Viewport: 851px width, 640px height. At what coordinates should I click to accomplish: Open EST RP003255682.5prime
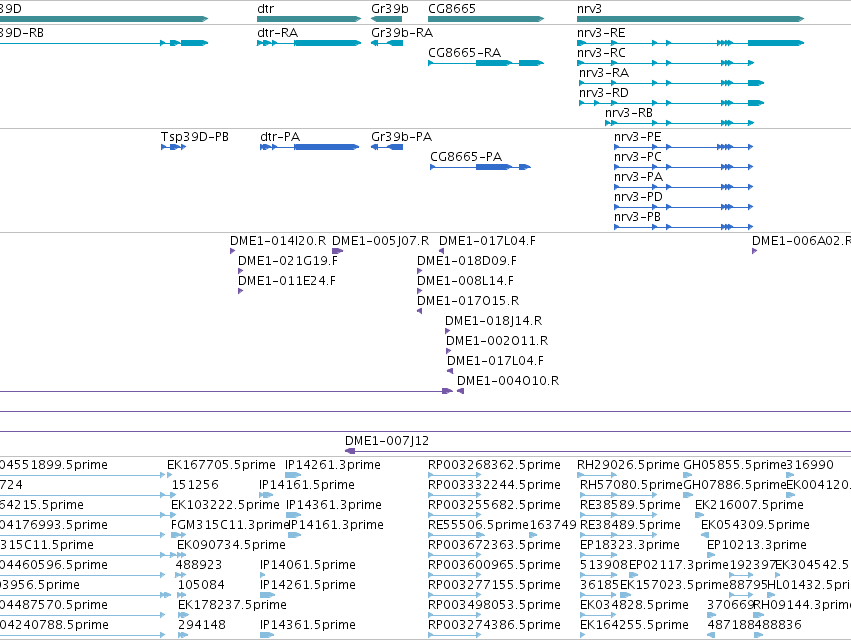[x=454, y=516]
